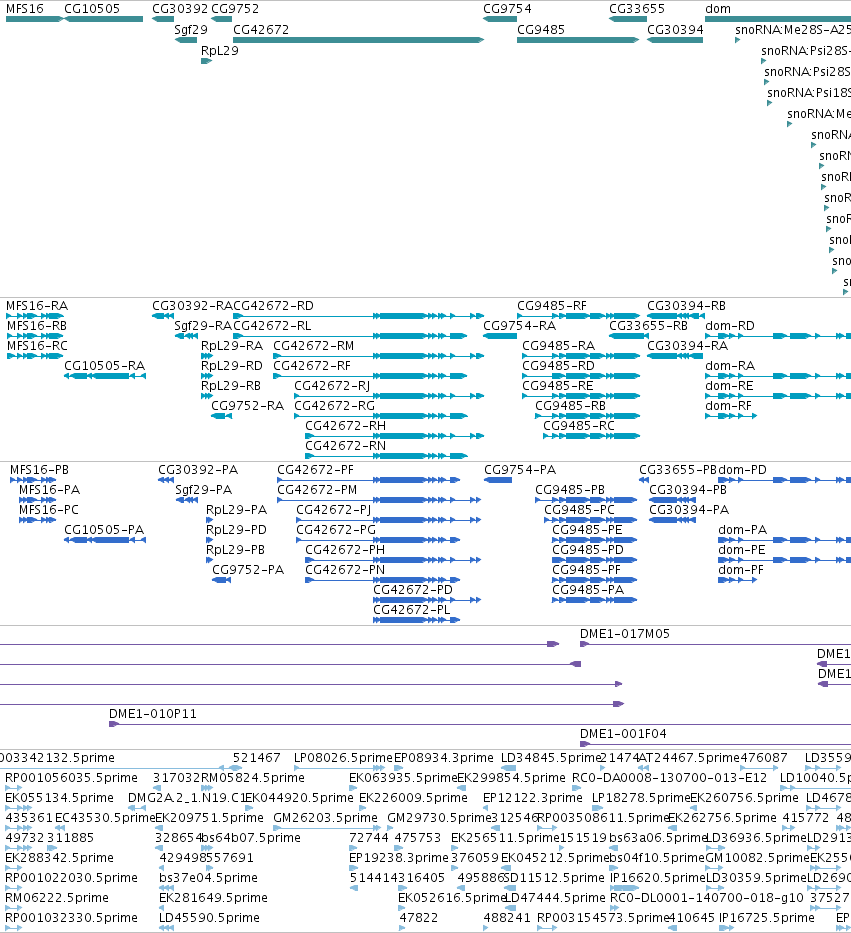The image size is (851, 933).
Task: Open EST bs37e04.5prime
Action: point(208,878)
